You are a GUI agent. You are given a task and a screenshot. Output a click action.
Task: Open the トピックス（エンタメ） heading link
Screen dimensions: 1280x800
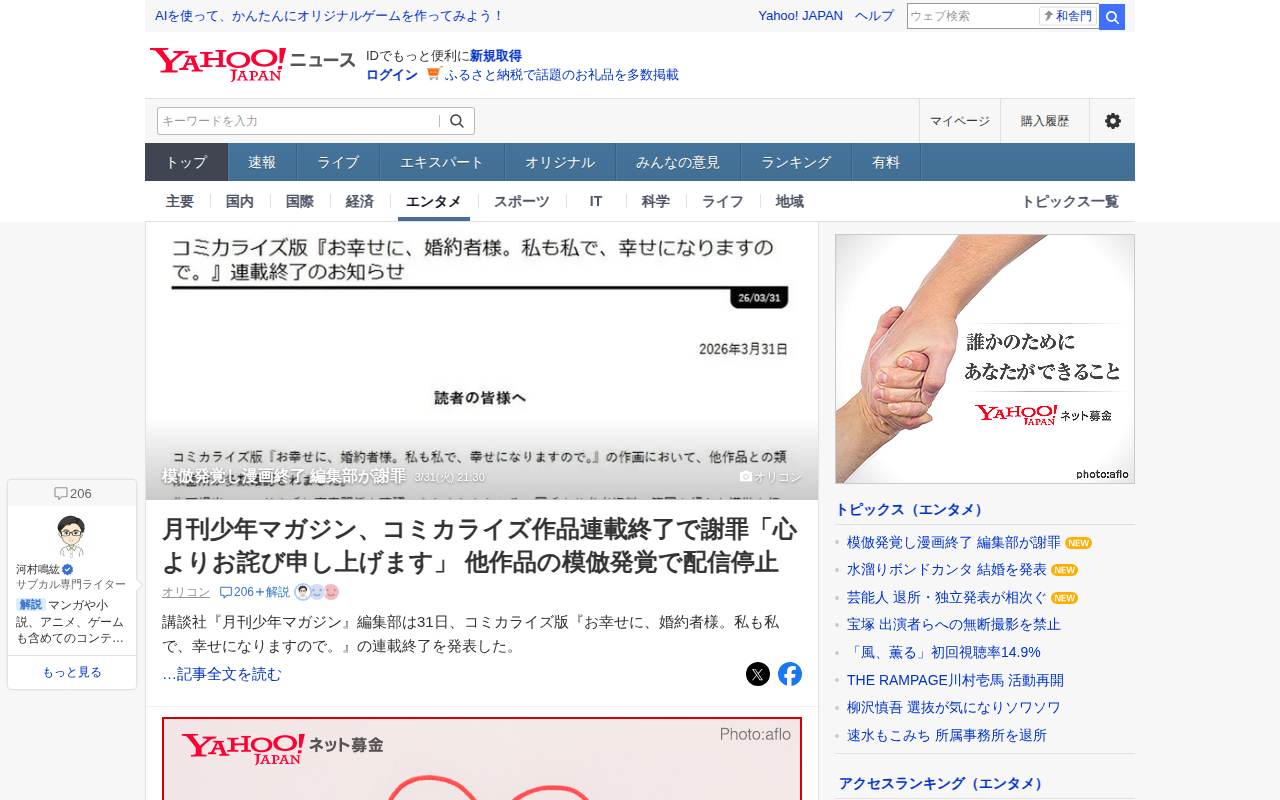click(911, 509)
